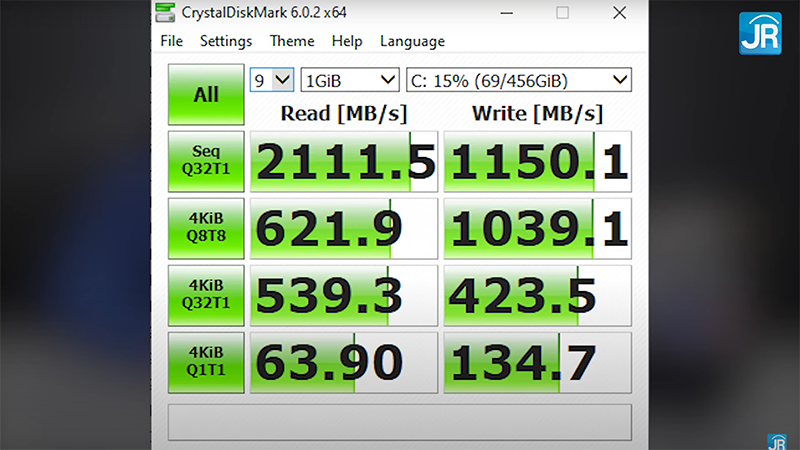Open the Settings menu
The image size is (800, 450).
225,41
